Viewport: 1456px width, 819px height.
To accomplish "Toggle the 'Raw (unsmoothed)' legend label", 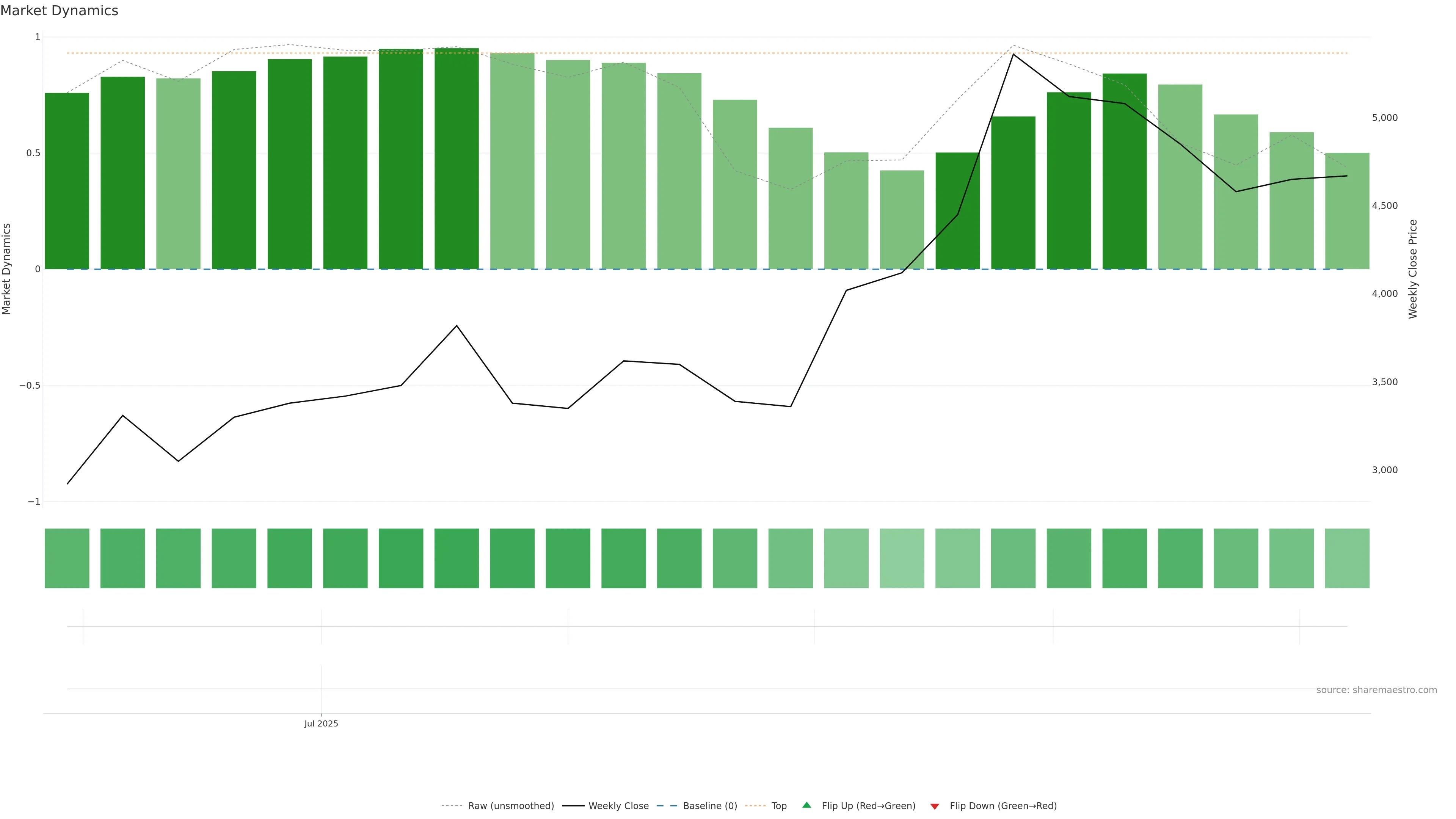I will [x=511, y=806].
